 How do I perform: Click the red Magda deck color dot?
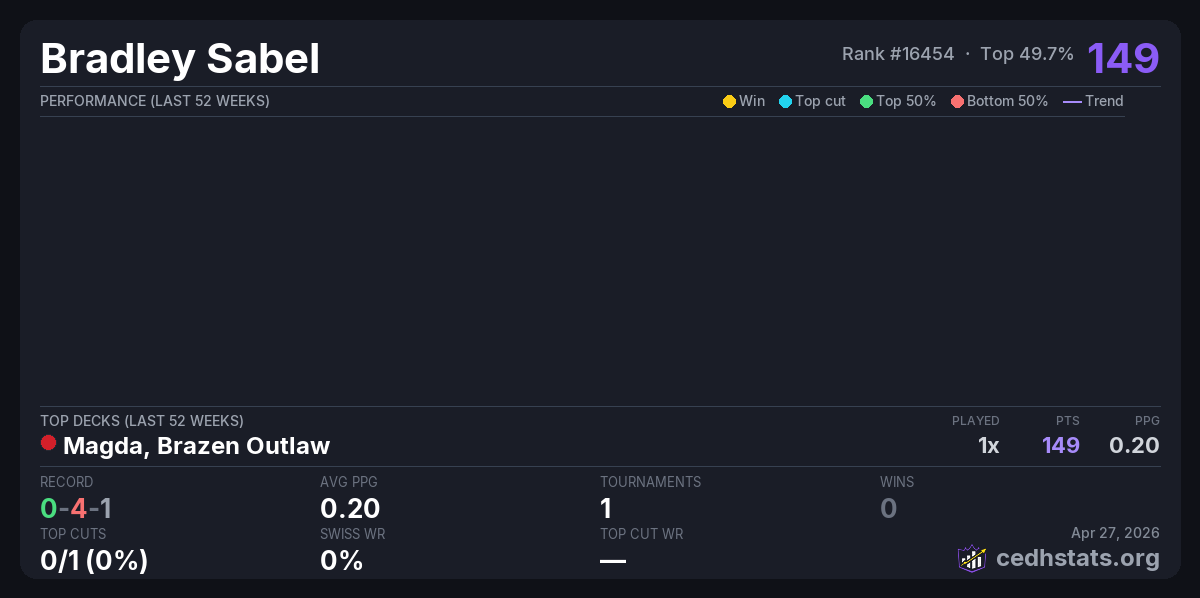(48, 443)
